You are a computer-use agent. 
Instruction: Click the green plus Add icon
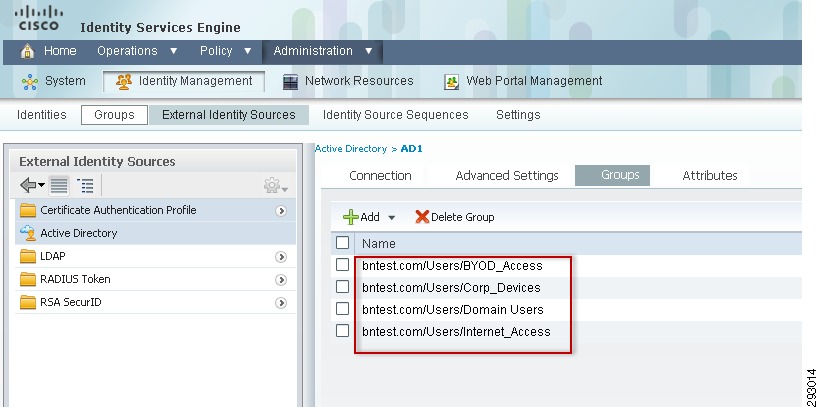pyautogui.click(x=351, y=217)
